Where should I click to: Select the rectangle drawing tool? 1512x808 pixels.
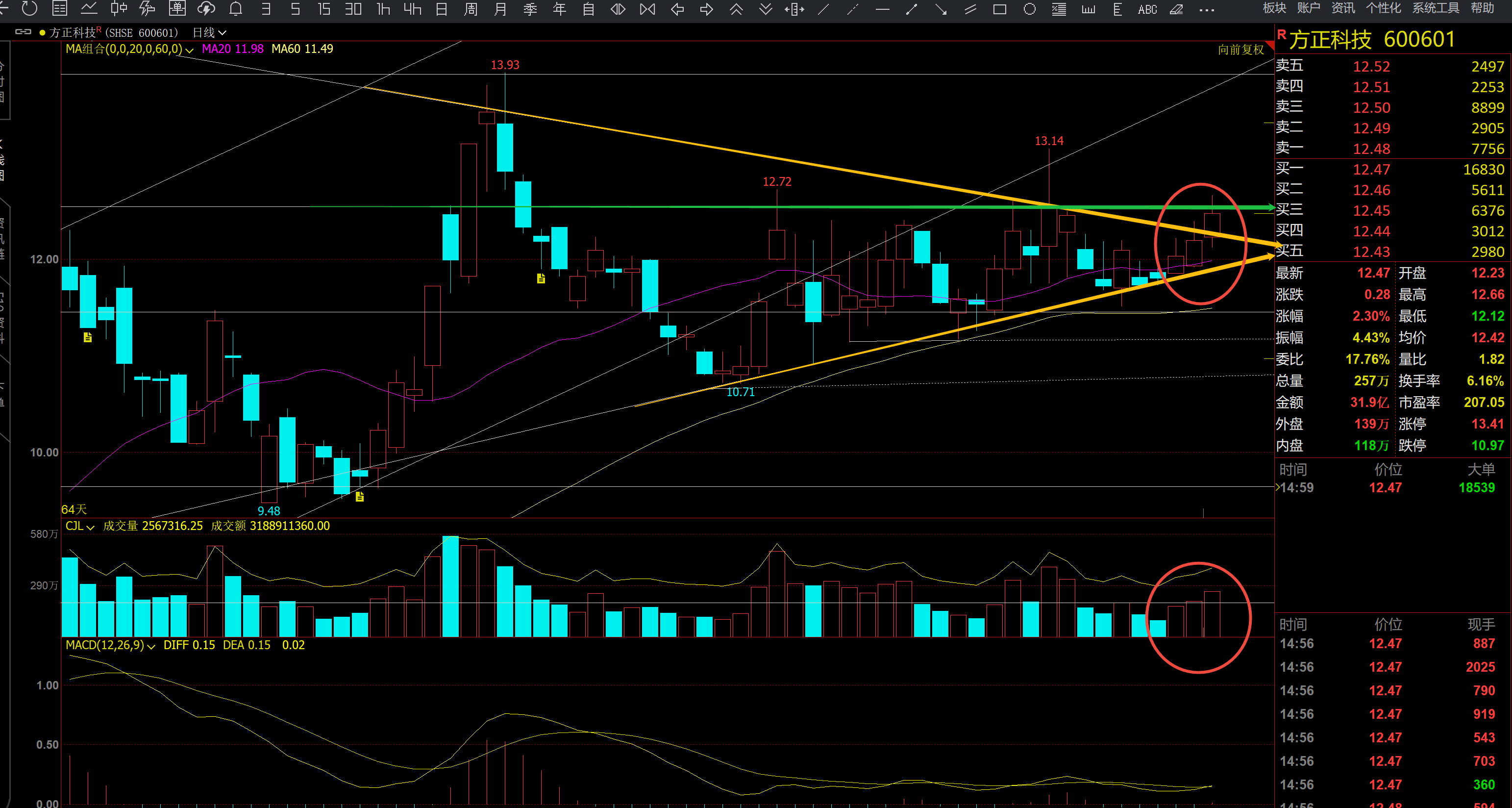pyautogui.click(x=1000, y=9)
